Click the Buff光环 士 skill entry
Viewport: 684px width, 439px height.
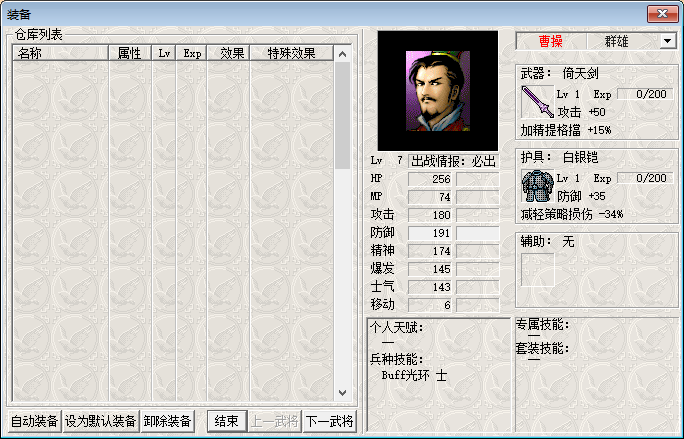pyautogui.click(x=414, y=375)
